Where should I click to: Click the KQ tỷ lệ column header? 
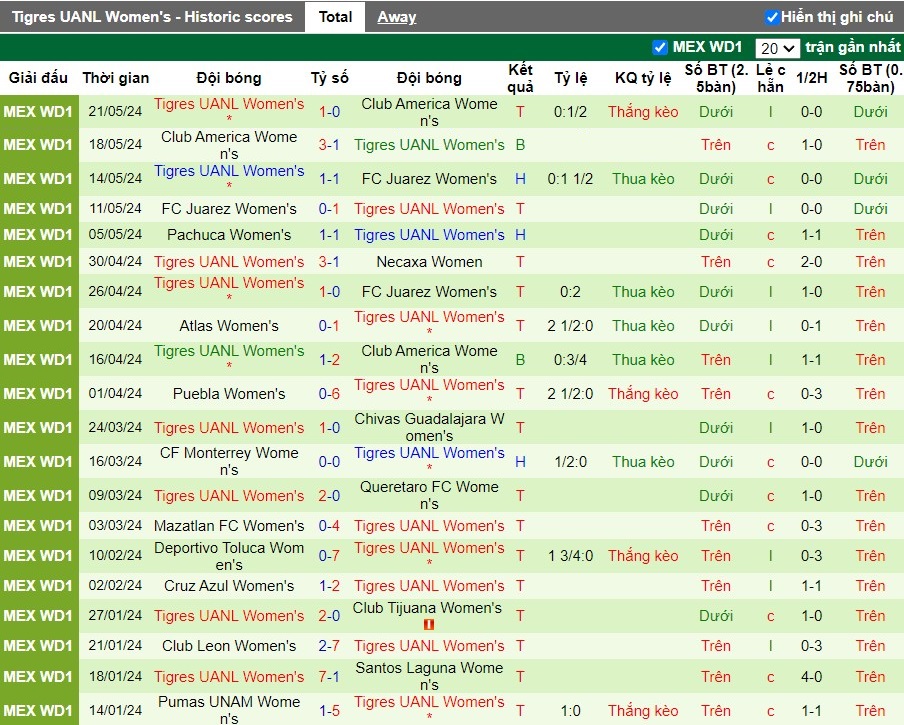(643, 78)
